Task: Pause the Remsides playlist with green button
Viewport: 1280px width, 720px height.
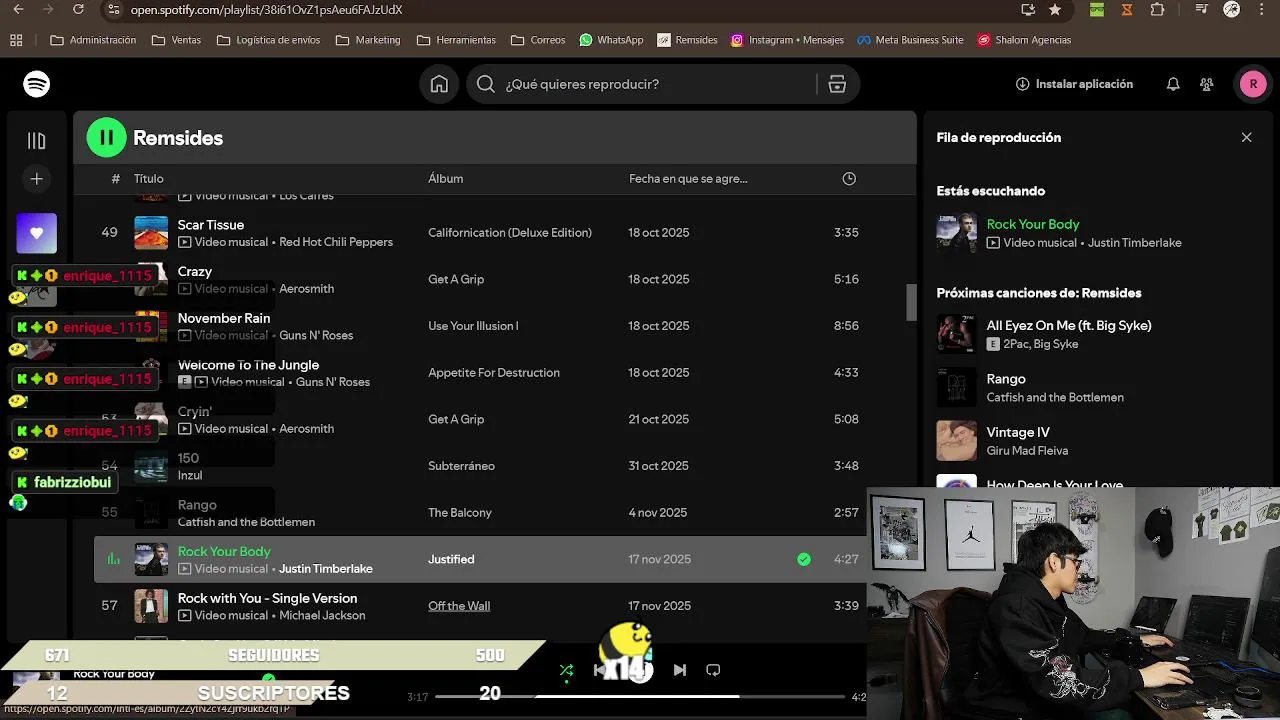Action: click(x=106, y=138)
